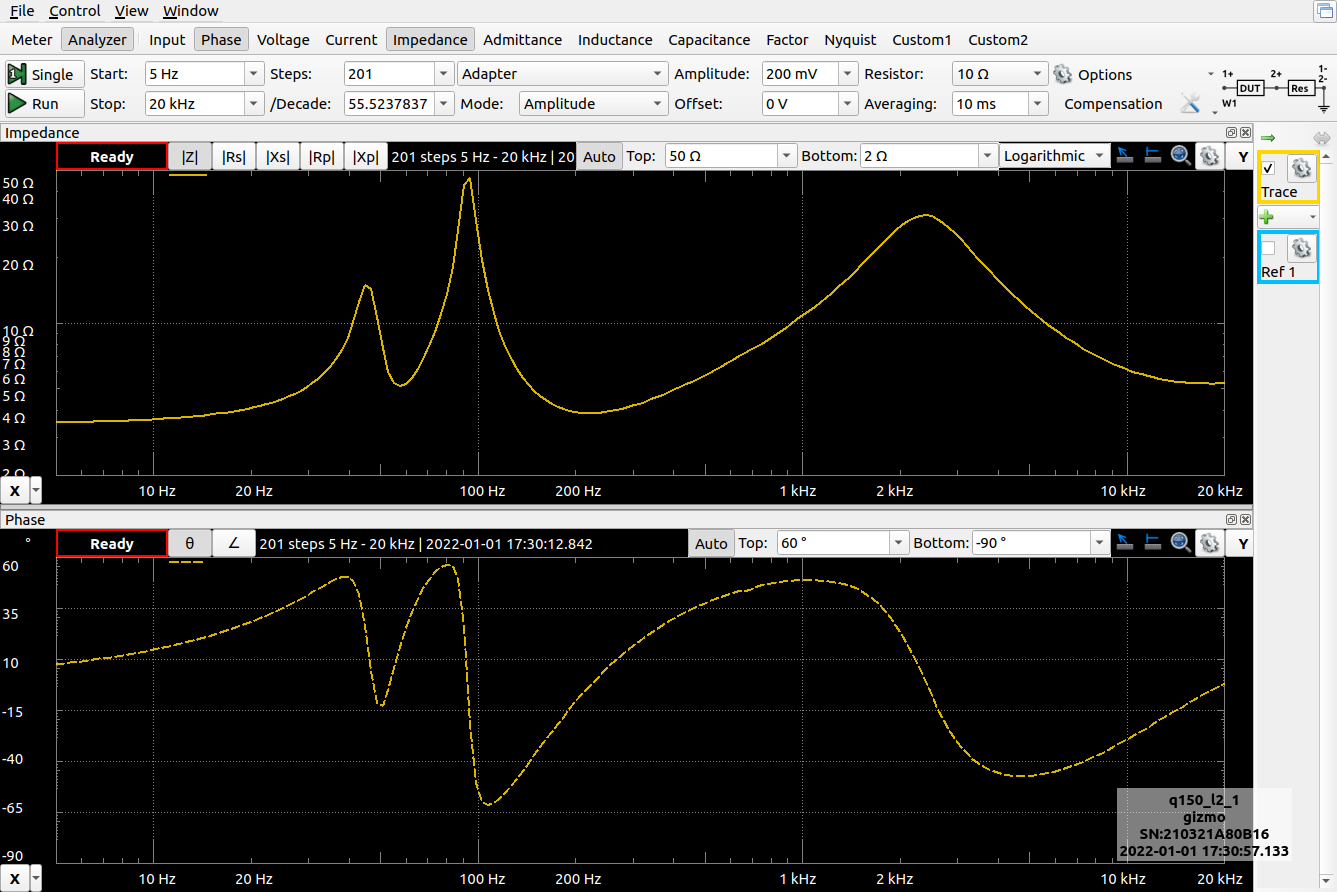Open the Resistor 10 Ω dropdown

click(x=1000, y=74)
